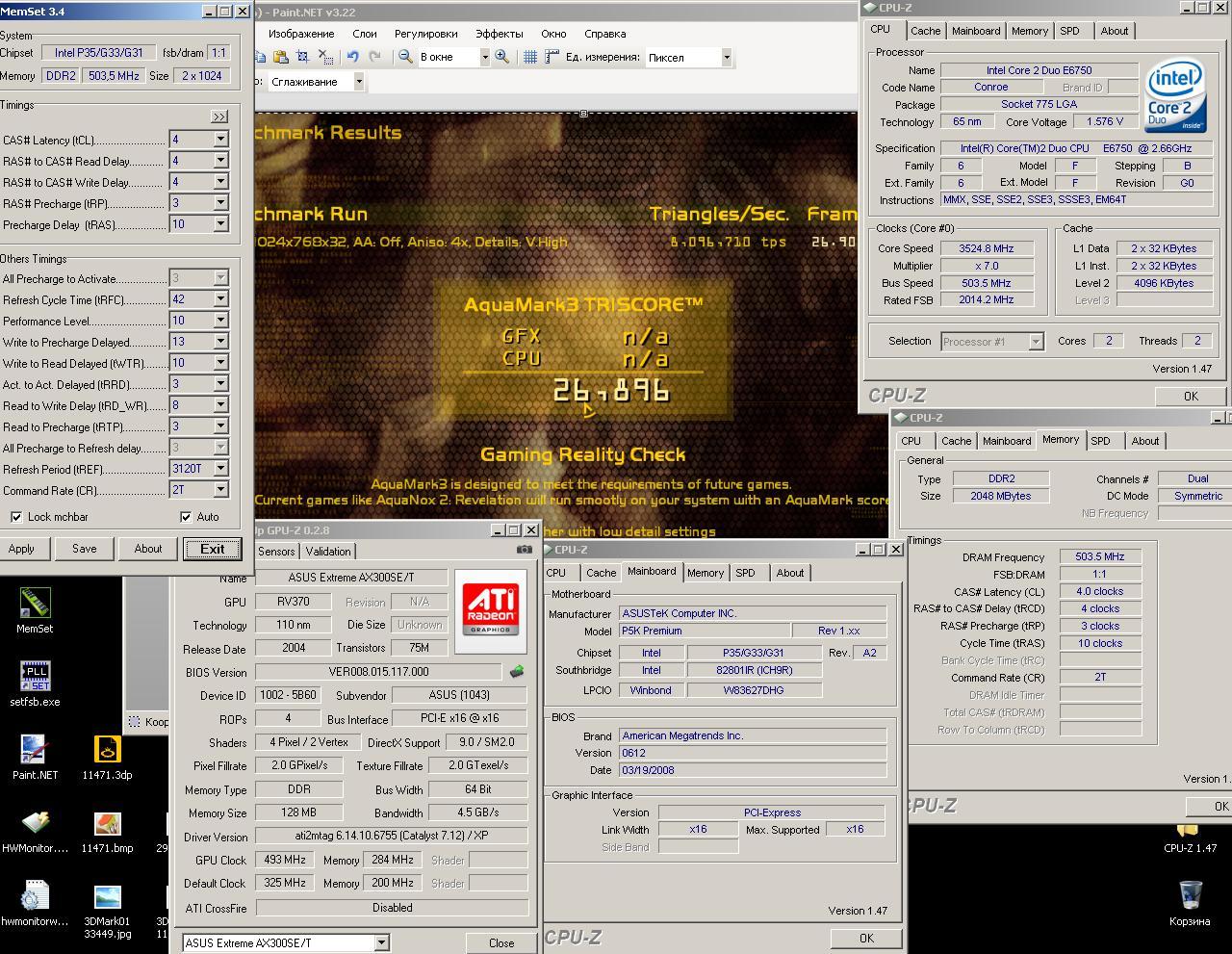This screenshot has height=954, width=1232.
Task: Undo the last action in Paint.NET
Action: (352, 57)
